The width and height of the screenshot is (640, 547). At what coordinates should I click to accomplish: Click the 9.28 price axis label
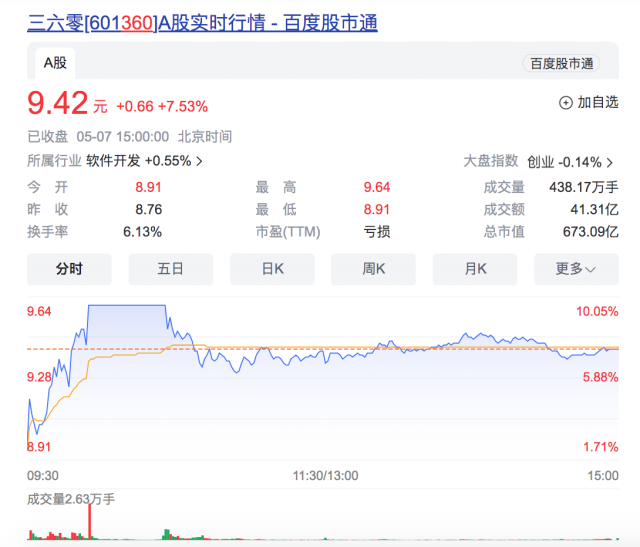click(39, 377)
